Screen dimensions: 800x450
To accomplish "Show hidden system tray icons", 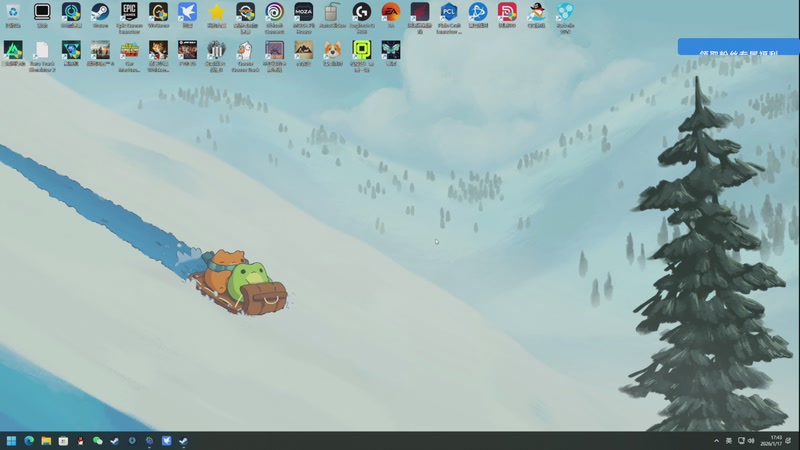I will (716, 441).
